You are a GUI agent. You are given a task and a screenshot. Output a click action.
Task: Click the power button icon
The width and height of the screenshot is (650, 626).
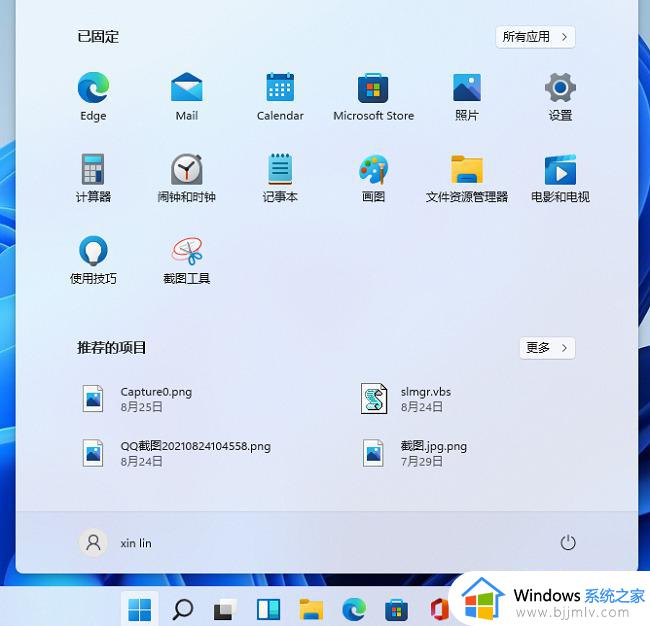pyautogui.click(x=568, y=542)
